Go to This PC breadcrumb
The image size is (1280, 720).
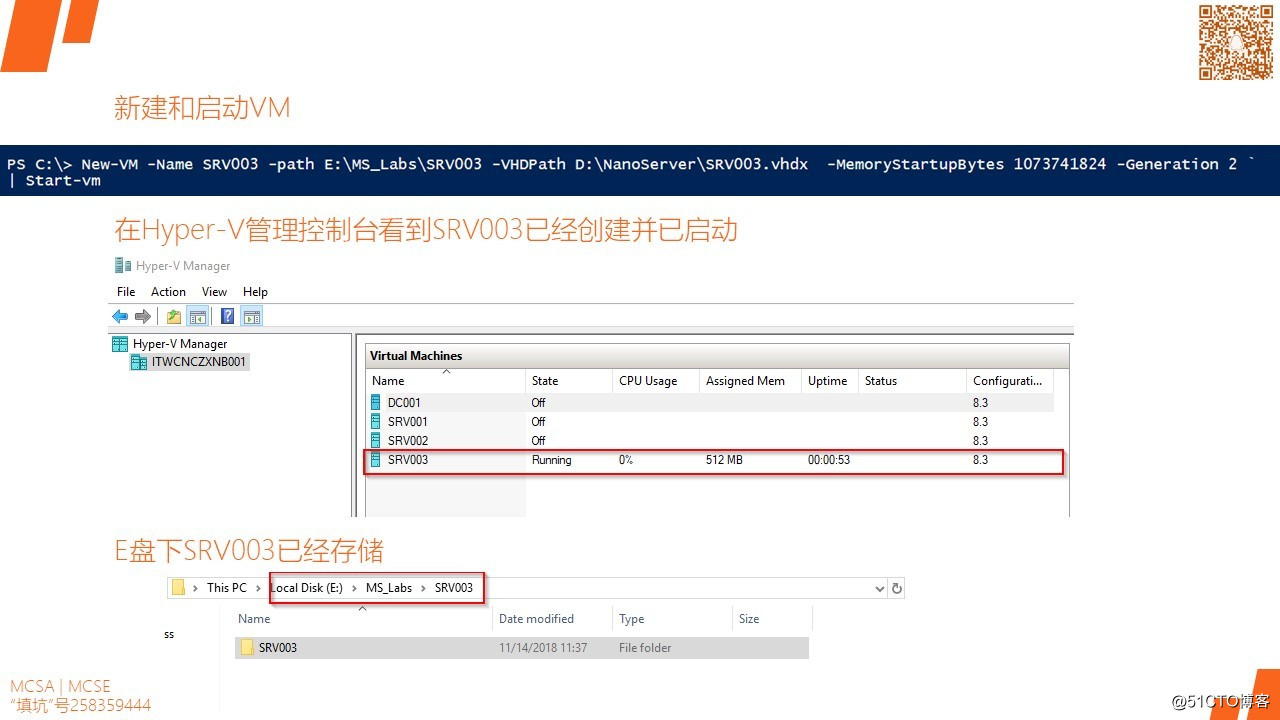click(x=226, y=588)
